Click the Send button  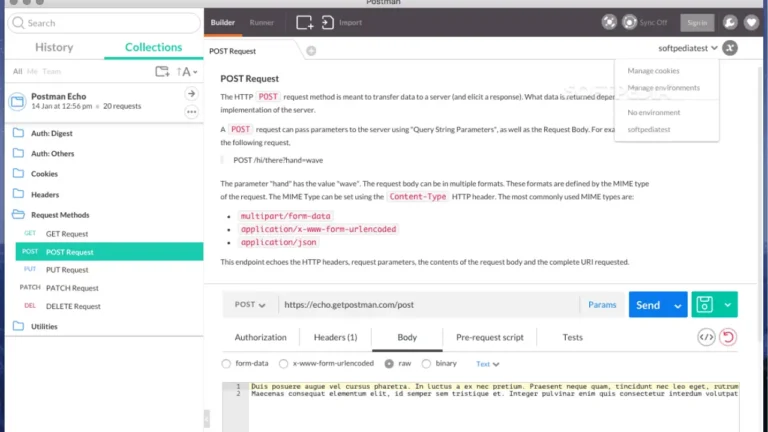pos(648,305)
